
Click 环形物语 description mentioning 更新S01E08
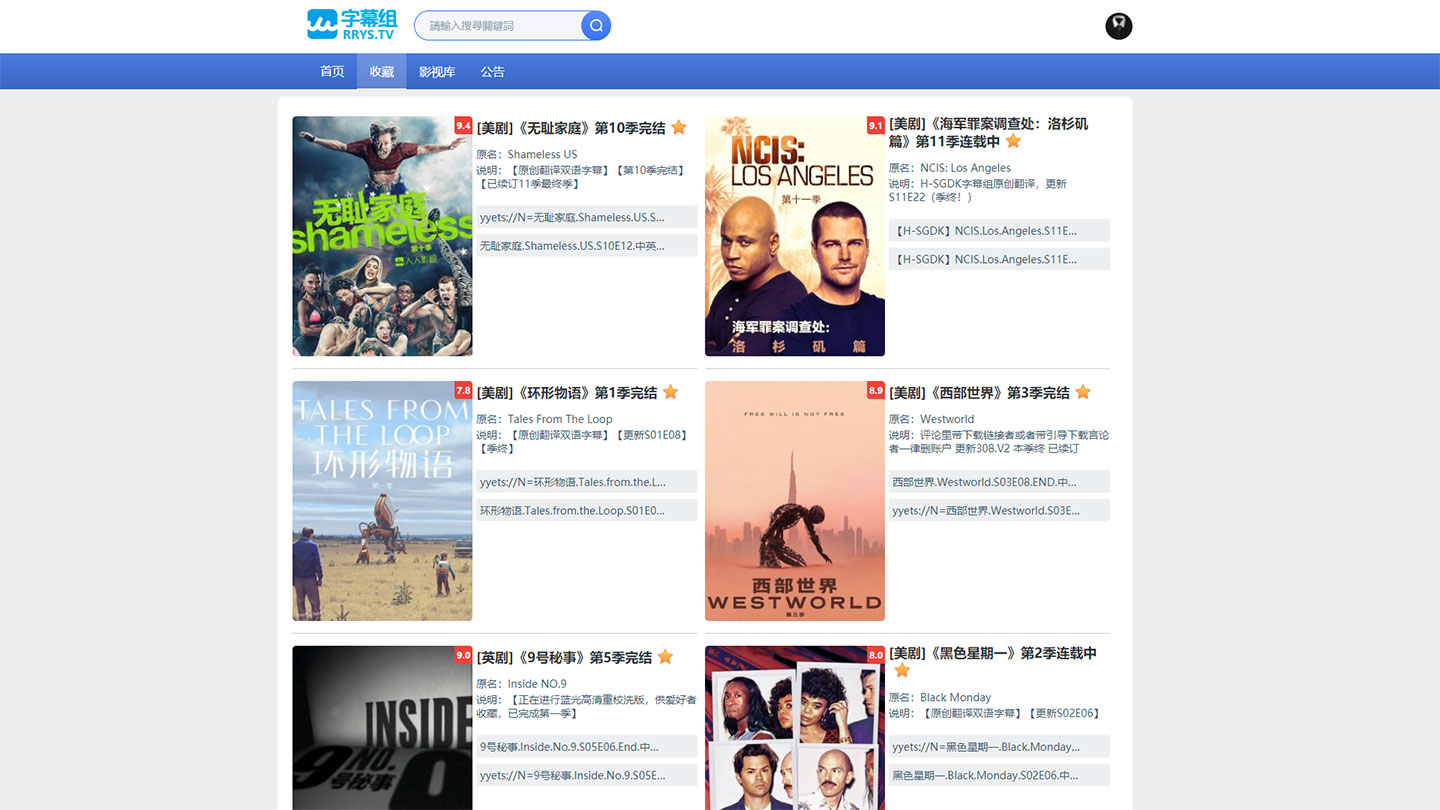click(x=582, y=441)
